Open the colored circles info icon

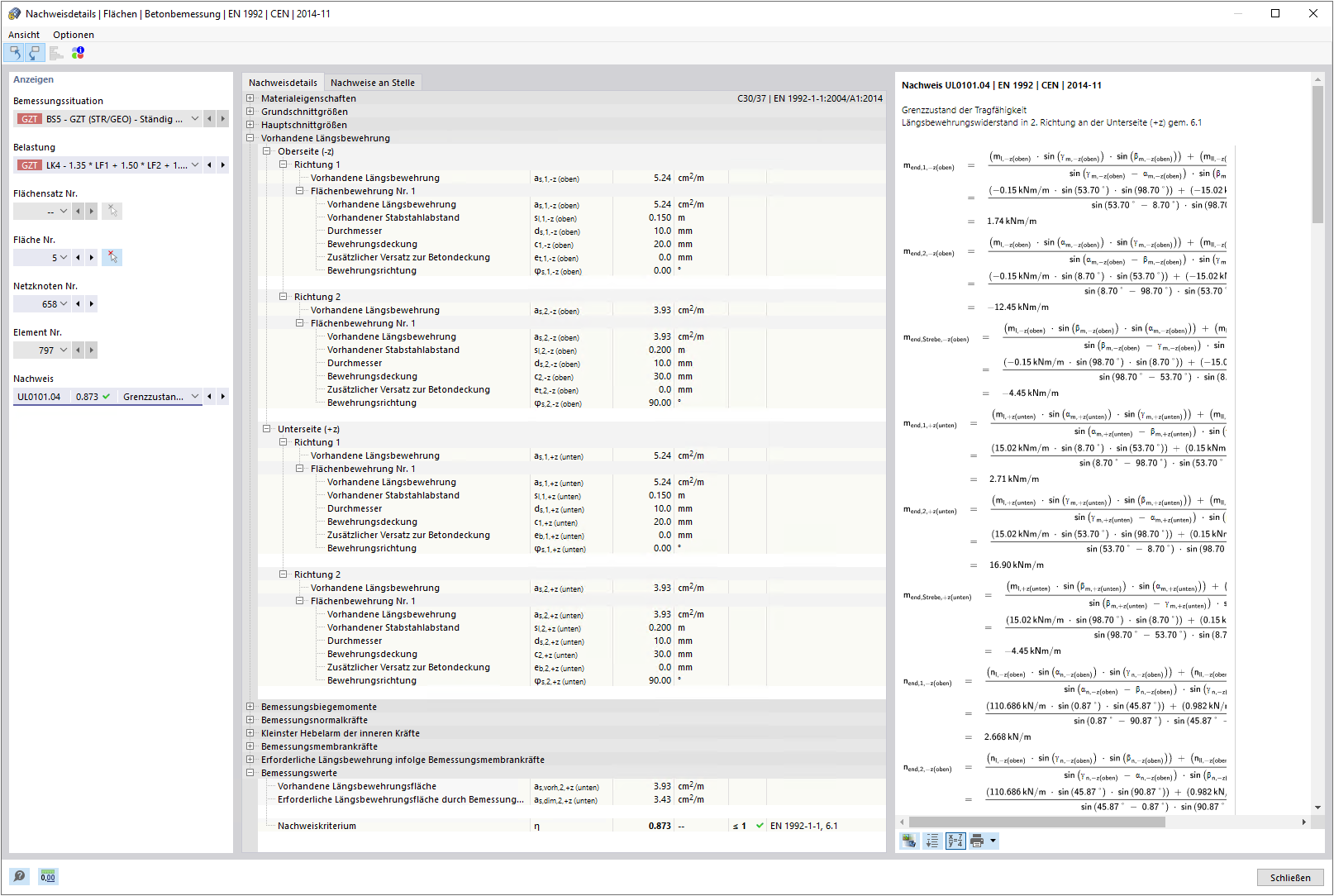(x=78, y=53)
